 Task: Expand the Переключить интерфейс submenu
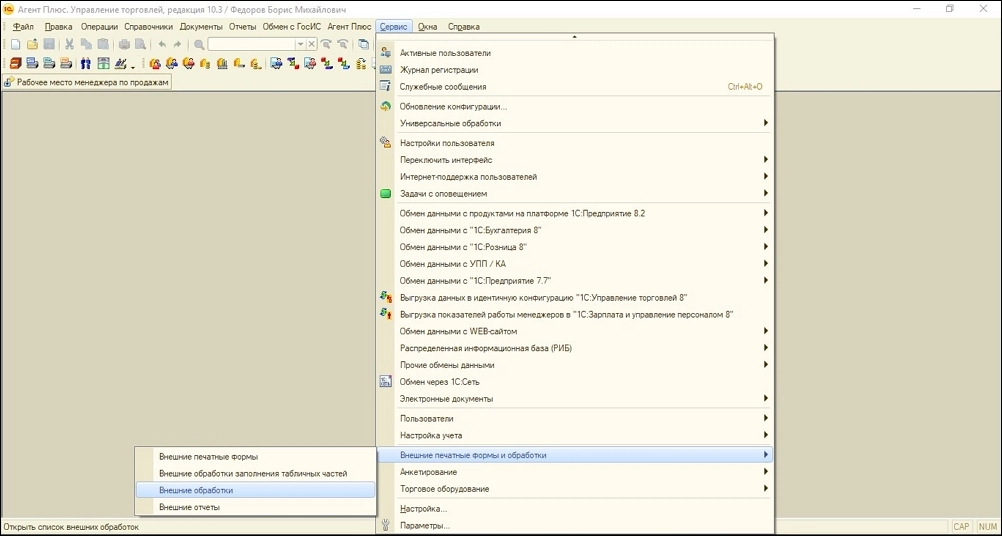766,159
